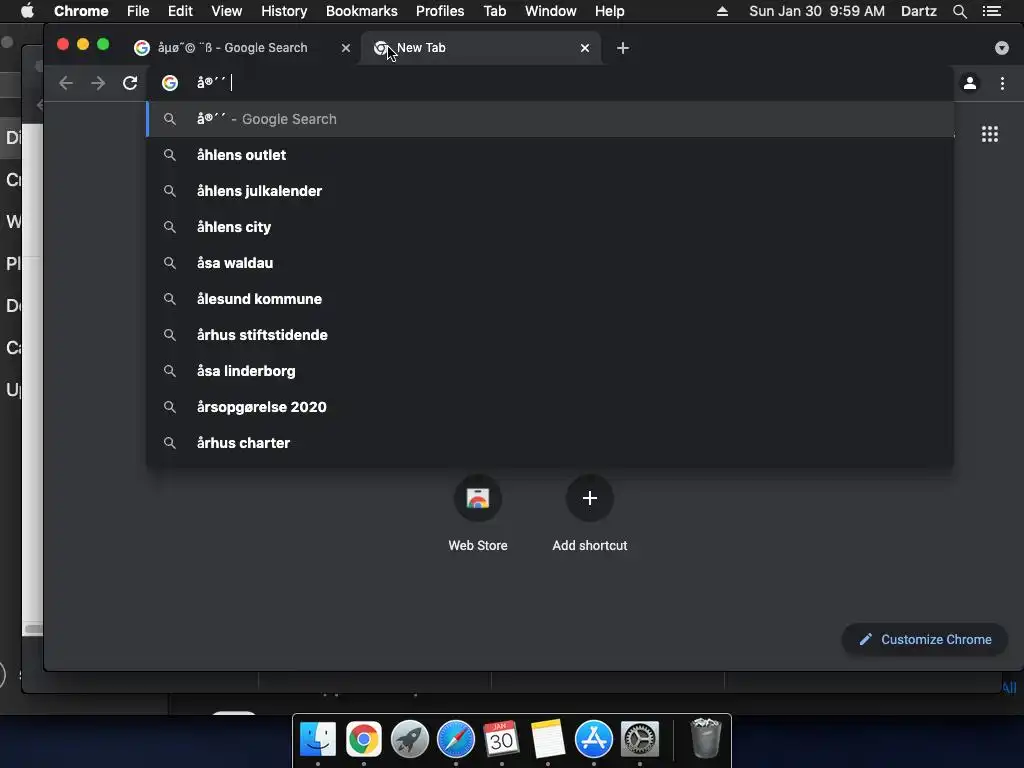Open the Trash in the Dock

click(706, 738)
